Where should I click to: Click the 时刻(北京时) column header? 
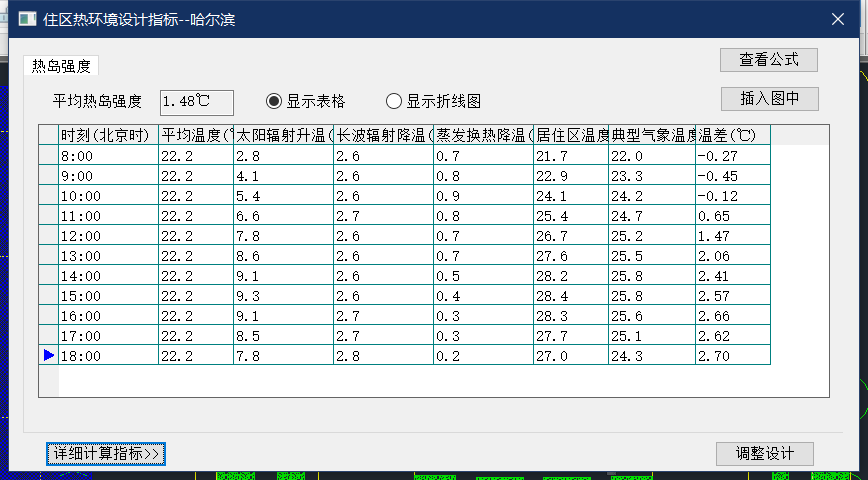[x=108, y=135]
